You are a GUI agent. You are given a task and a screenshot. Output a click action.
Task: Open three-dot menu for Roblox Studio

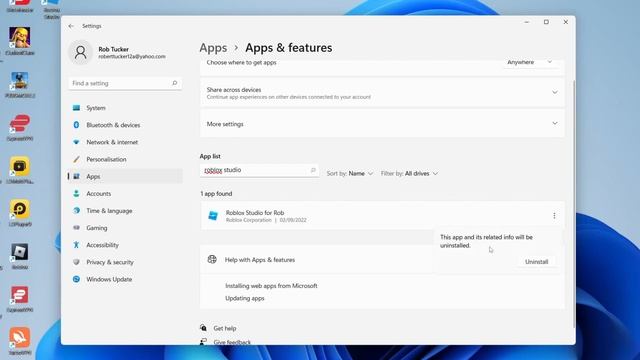pyautogui.click(x=554, y=216)
